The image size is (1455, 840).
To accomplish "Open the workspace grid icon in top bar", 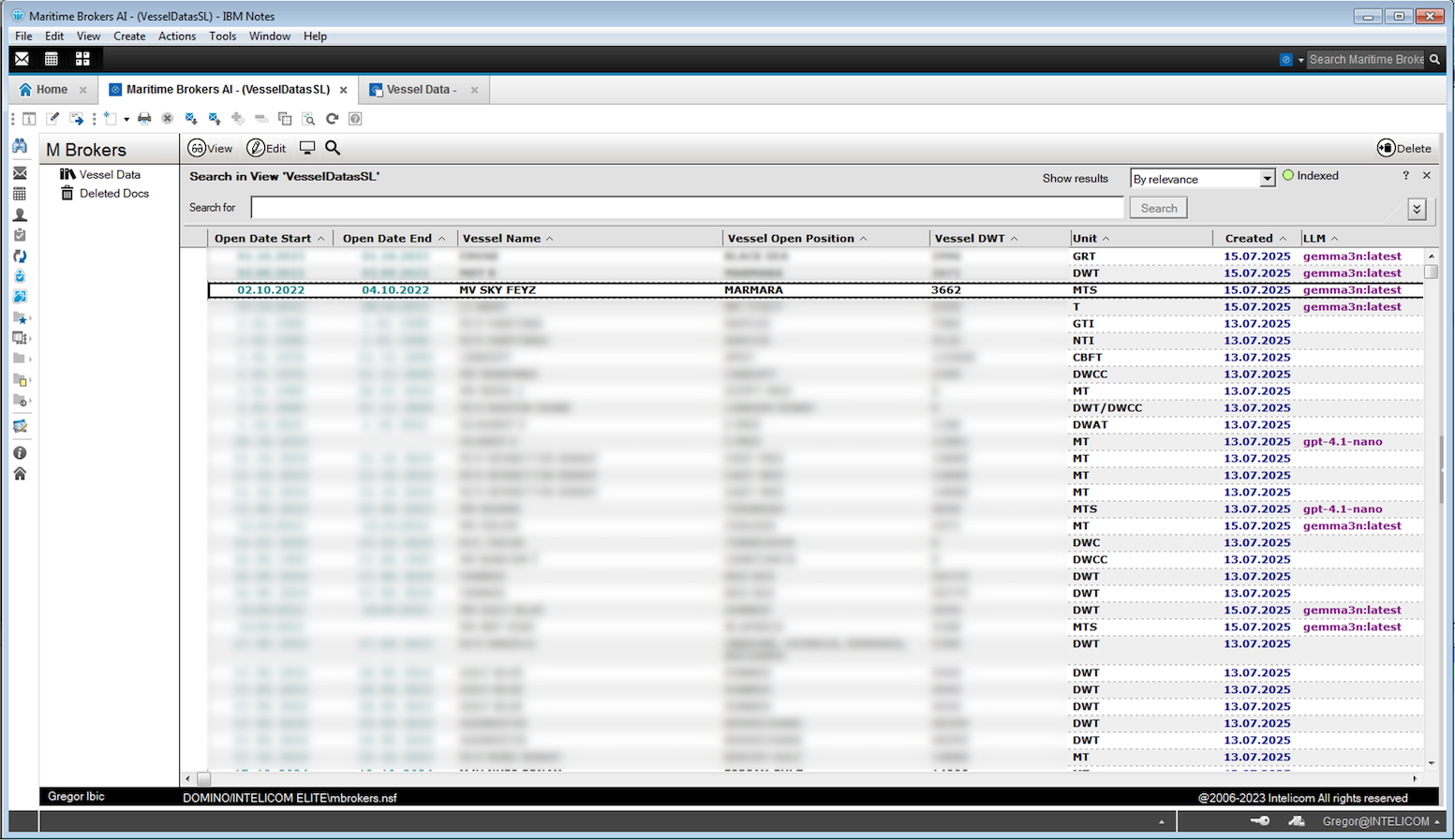I will [x=82, y=59].
